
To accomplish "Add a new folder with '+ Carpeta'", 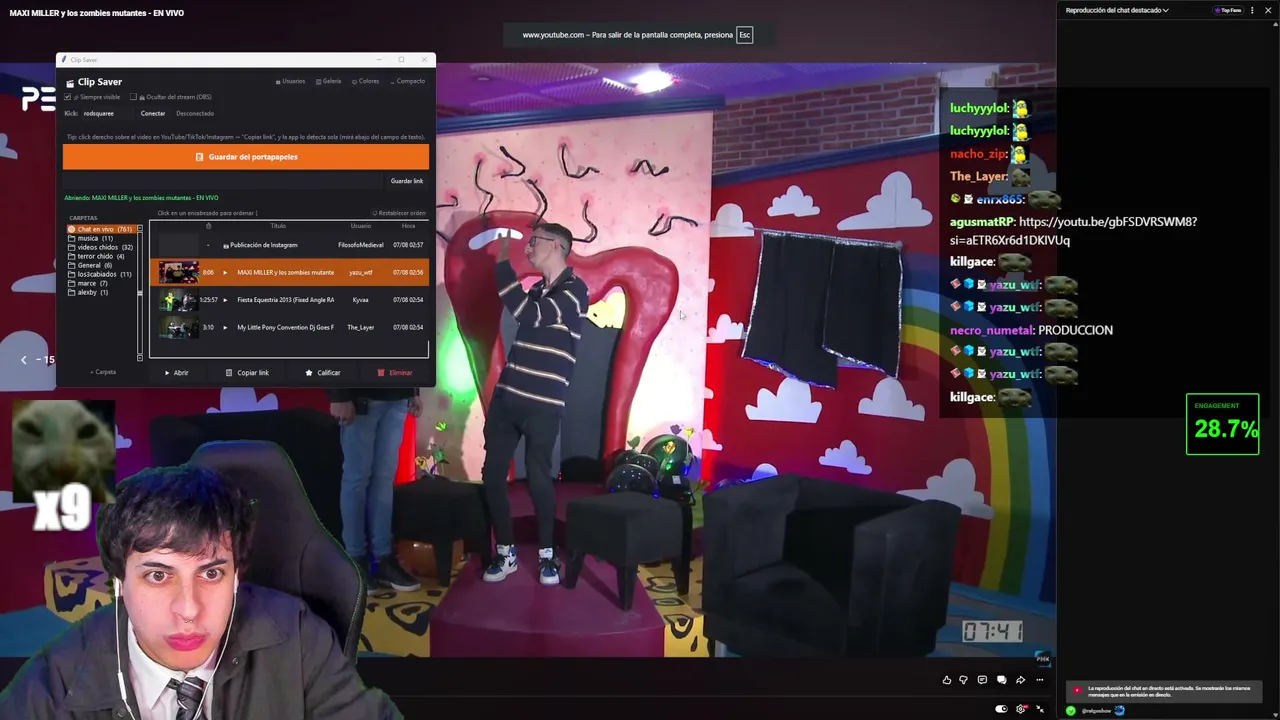I will point(103,372).
